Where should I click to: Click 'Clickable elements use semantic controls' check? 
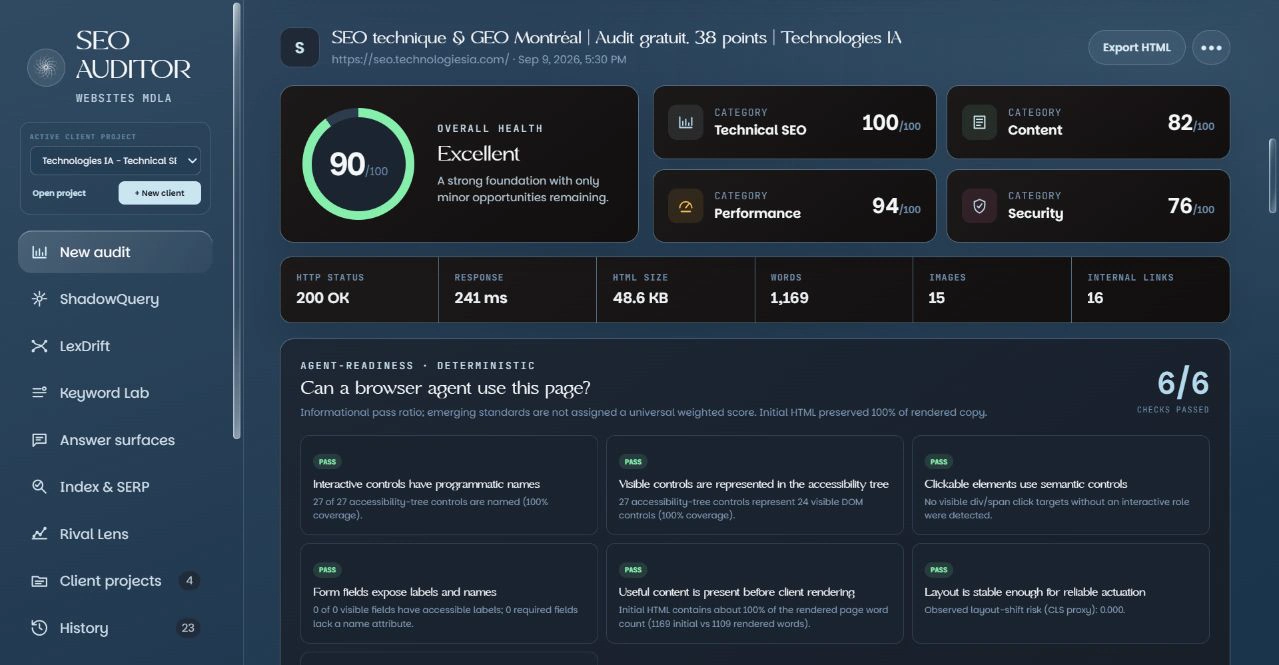(1061, 485)
